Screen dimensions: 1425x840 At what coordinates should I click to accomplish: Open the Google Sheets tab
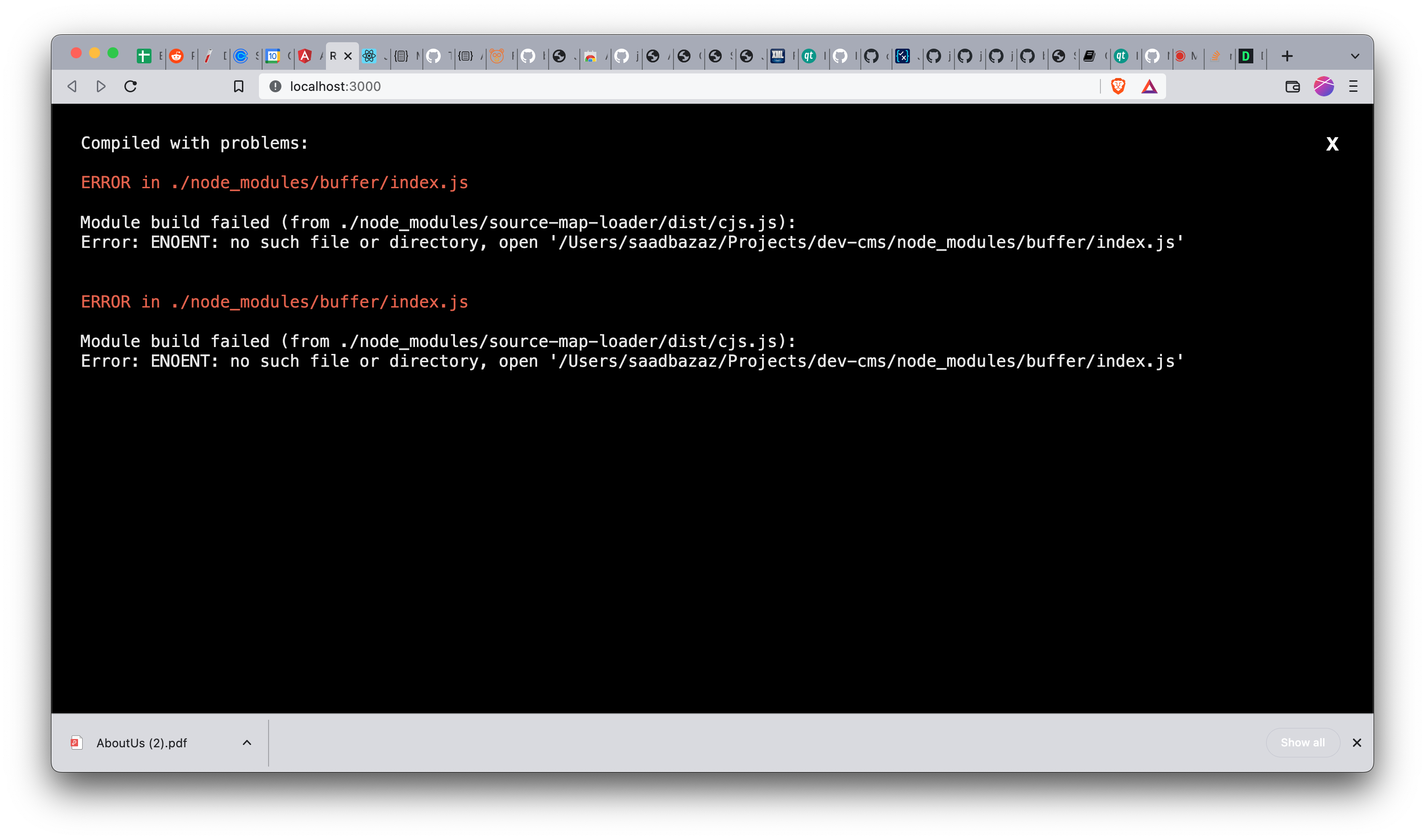point(144,56)
